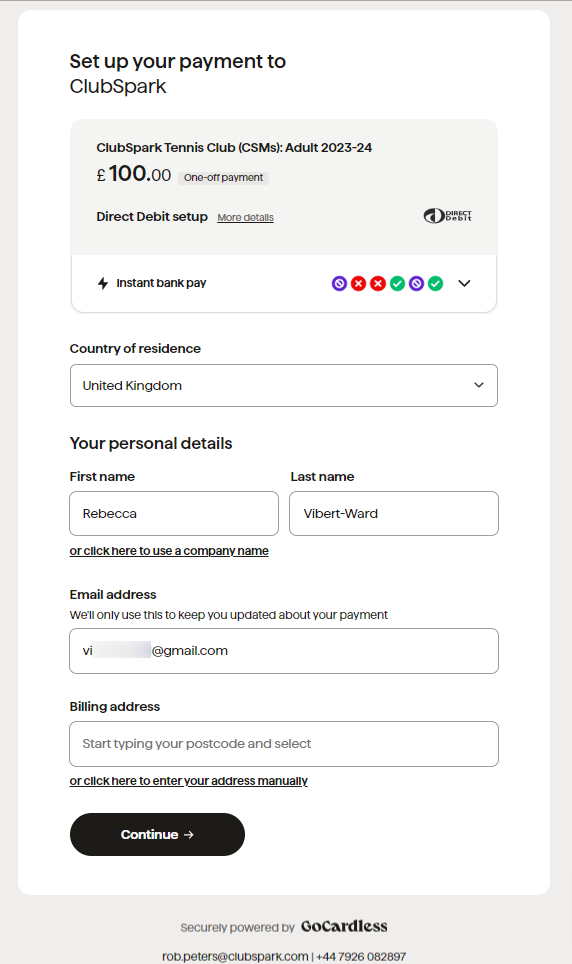The image size is (572, 964).
Task: Open the More details link
Action: click(245, 218)
